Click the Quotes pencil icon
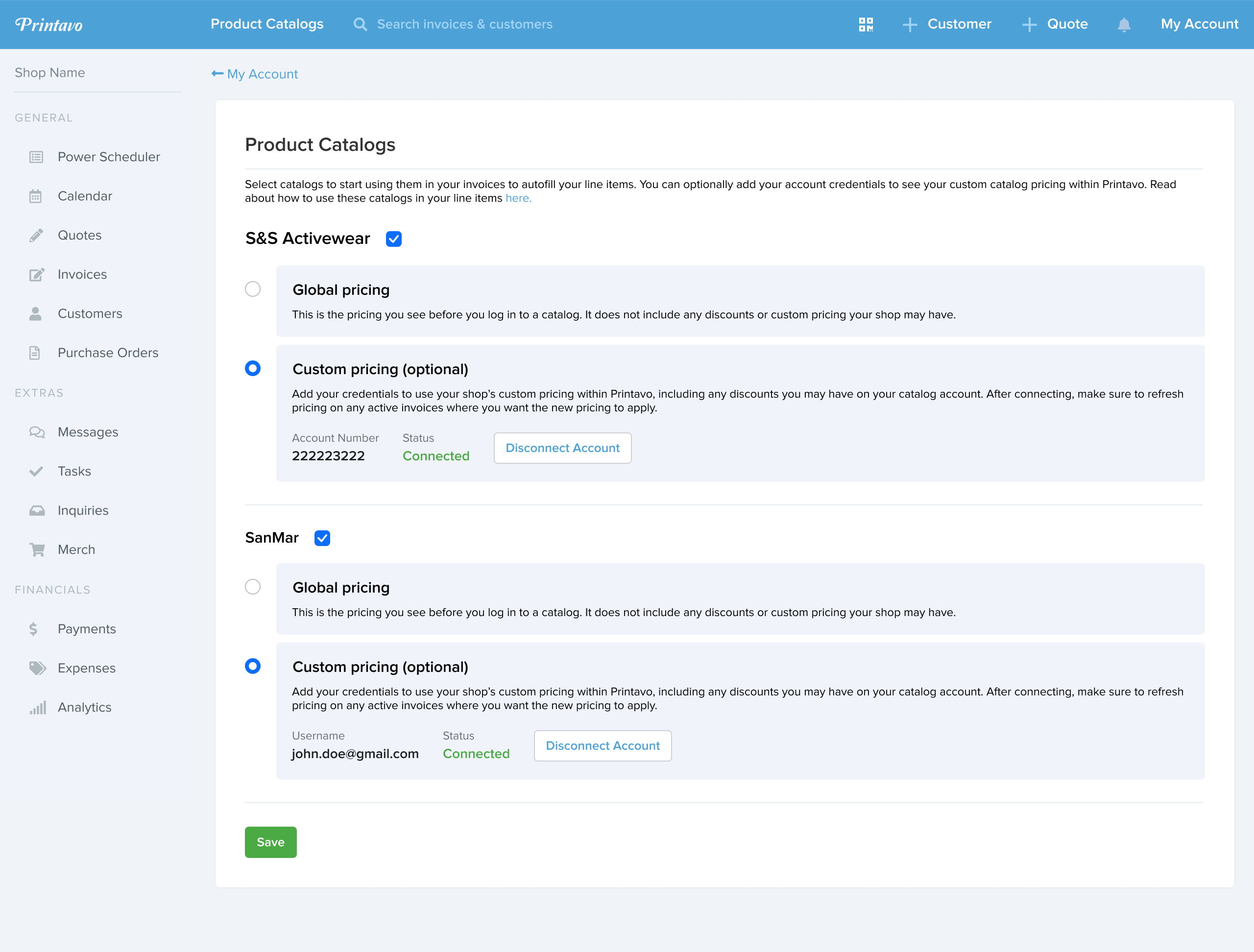The width and height of the screenshot is (1254, 952). 36,235
